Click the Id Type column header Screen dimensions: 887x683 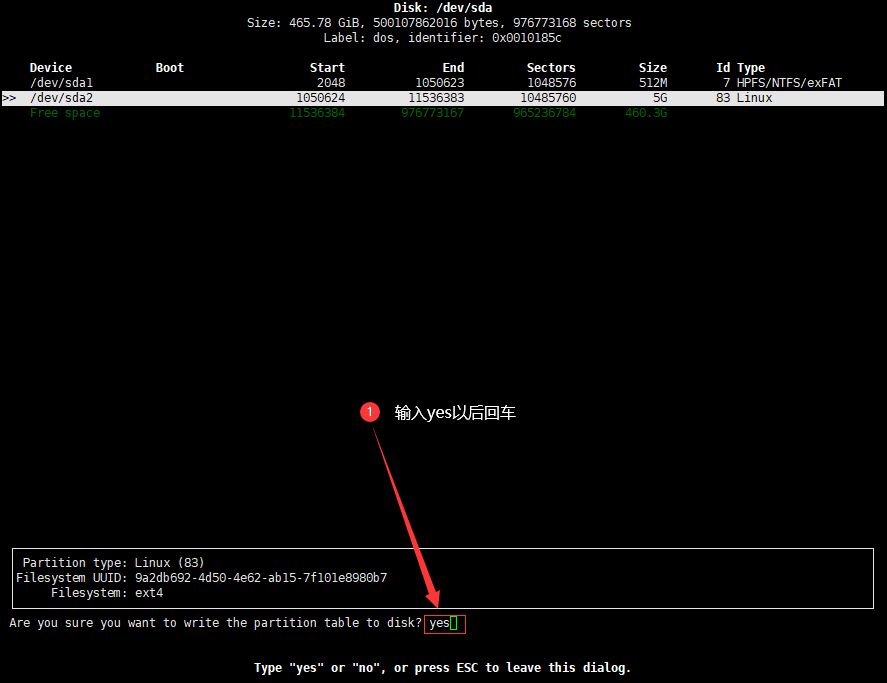[x=740, y=68]
